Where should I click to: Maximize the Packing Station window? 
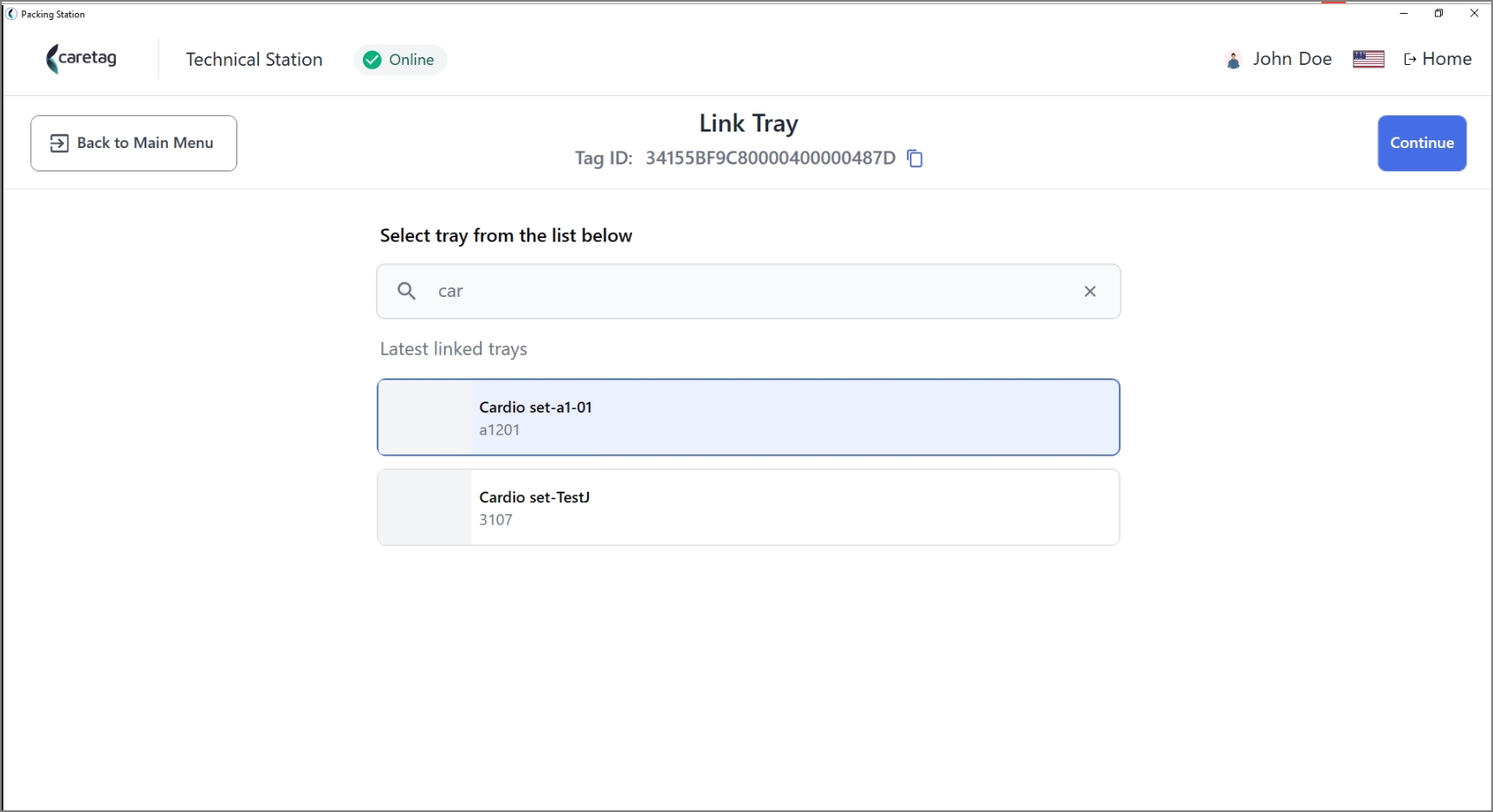1438,14
